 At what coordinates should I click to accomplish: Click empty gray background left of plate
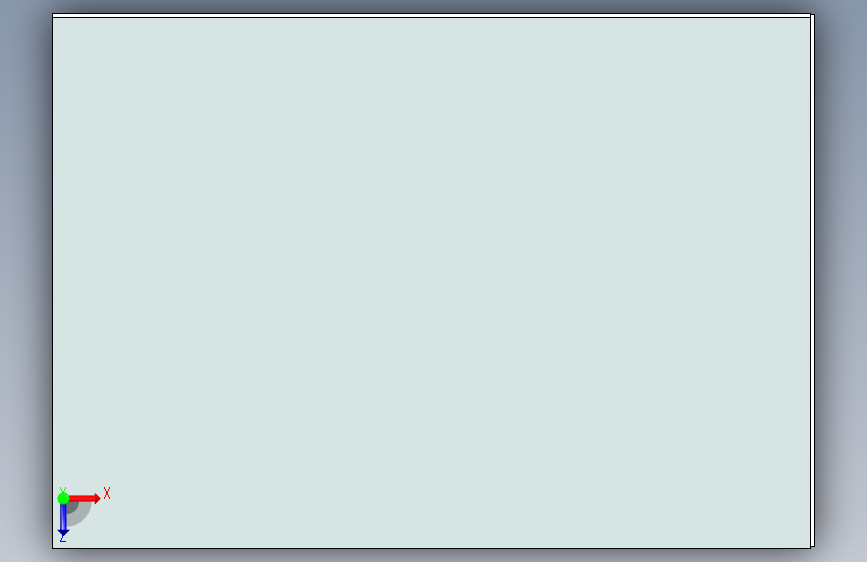(25, 281)
